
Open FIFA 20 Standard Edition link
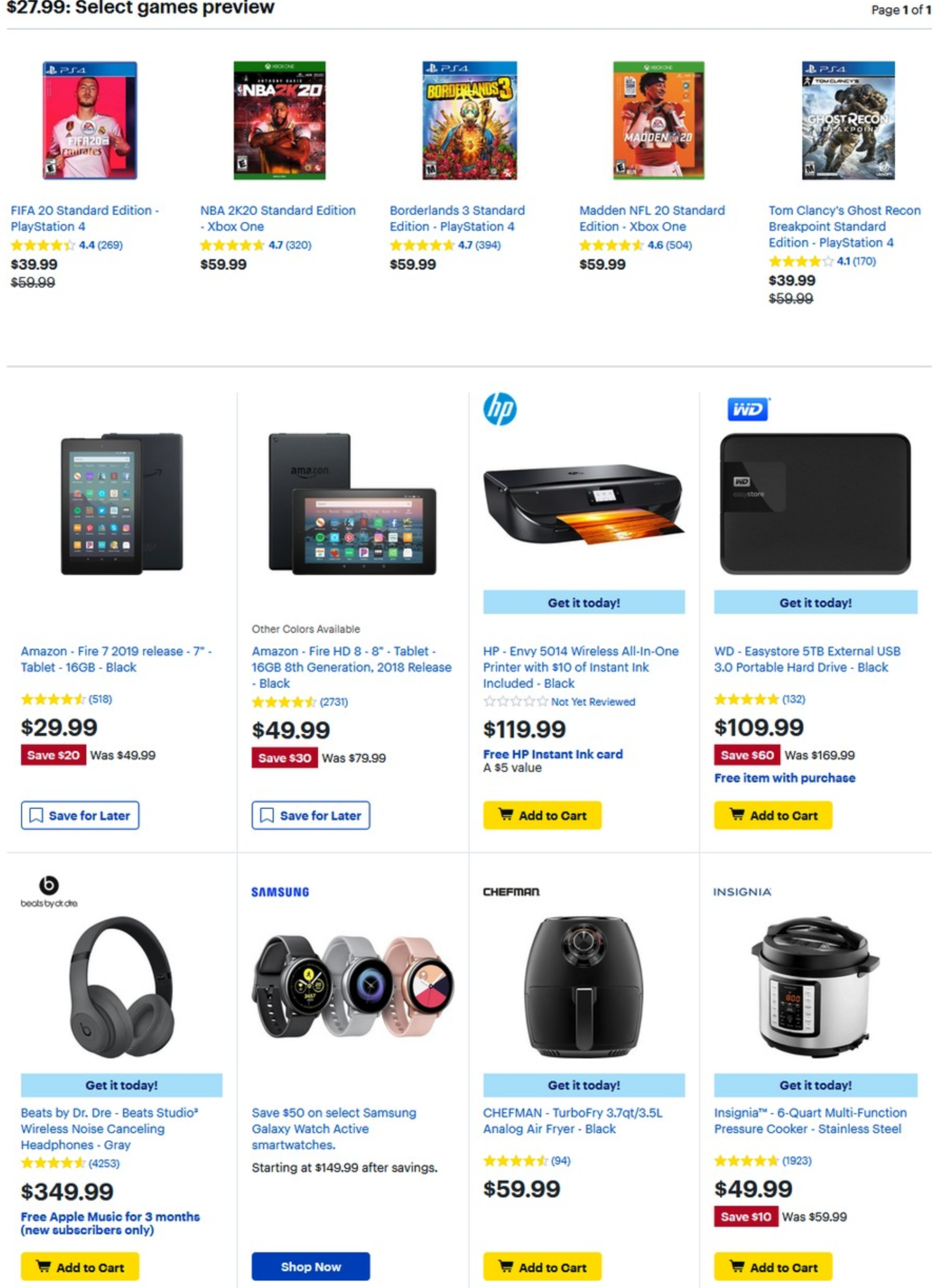tap(85, 218)
